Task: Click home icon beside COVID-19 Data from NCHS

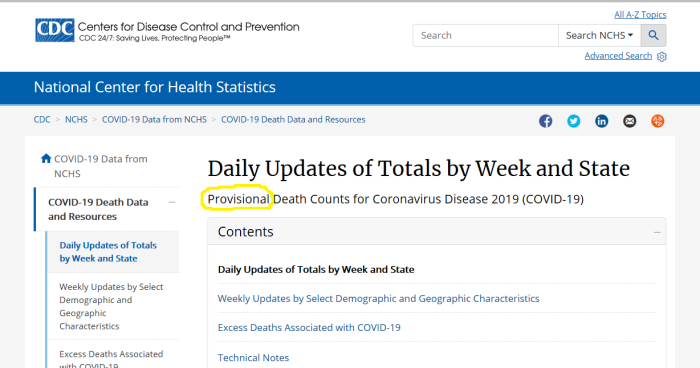Action: click(46, 159)
